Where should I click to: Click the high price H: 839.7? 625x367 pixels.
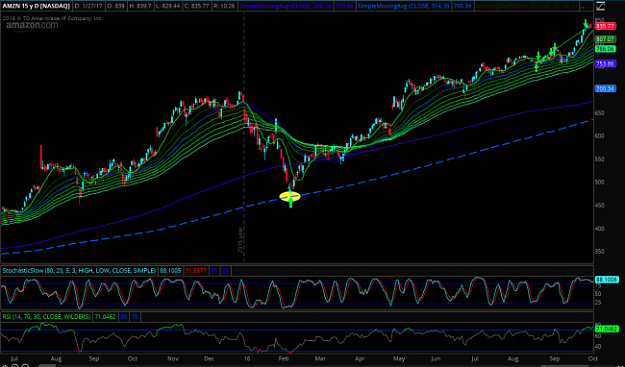(x=140, y=6)
